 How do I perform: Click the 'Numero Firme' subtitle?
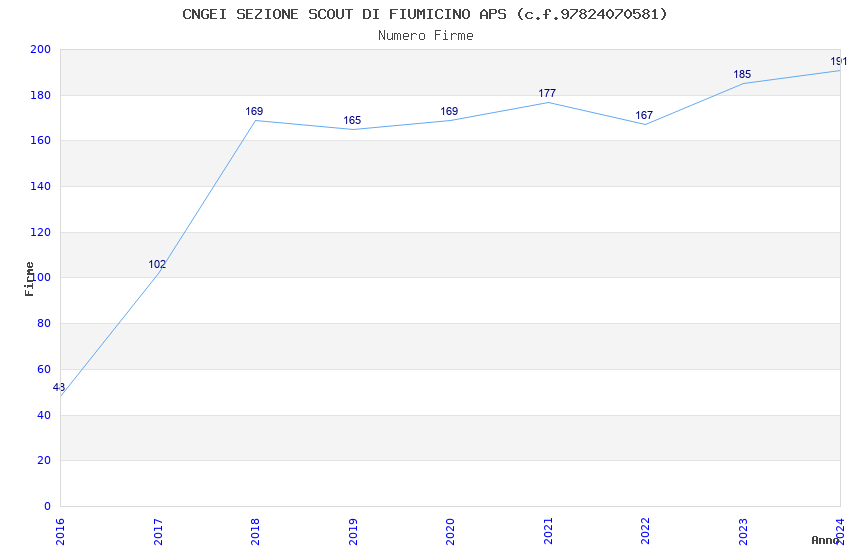tap(425, 36)
